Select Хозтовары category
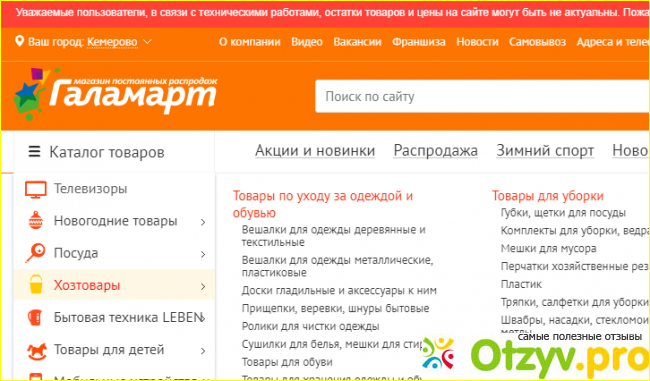 click(x=87, y=285)
